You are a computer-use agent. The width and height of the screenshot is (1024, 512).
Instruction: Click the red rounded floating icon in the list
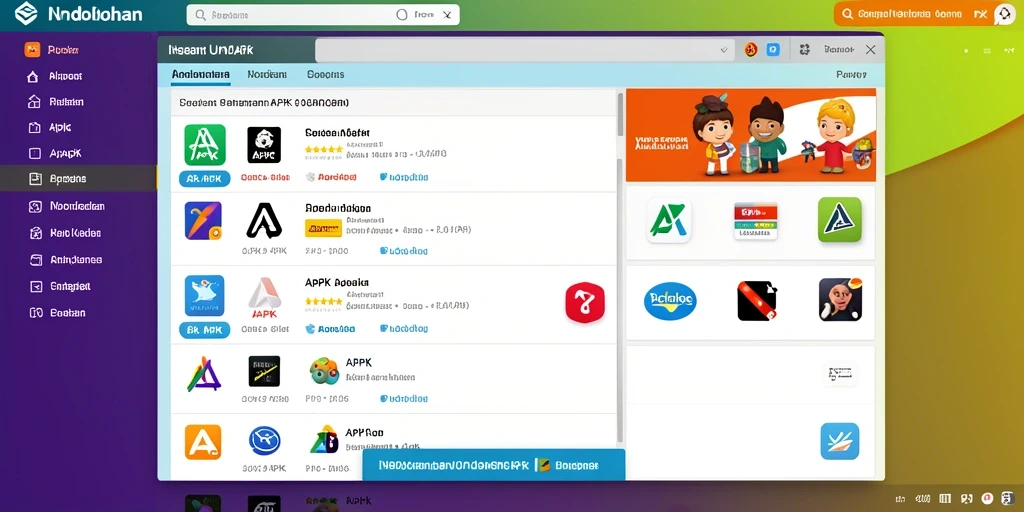[x=585, y=302]
